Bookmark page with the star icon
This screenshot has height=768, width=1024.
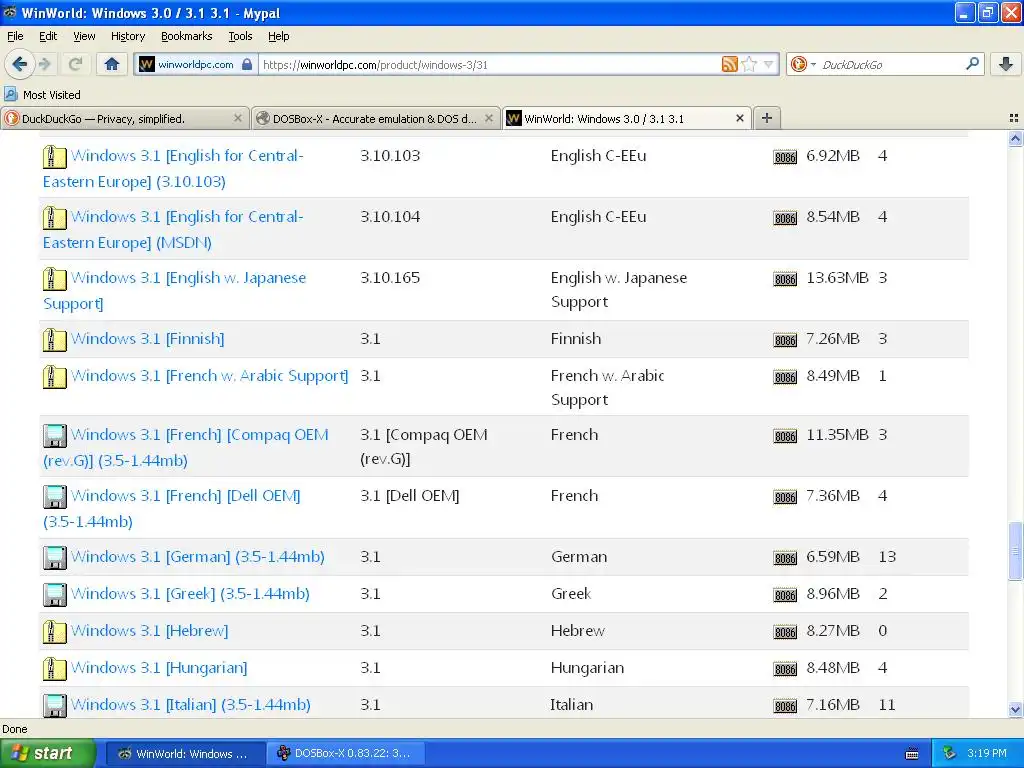(x=750, y=64)
